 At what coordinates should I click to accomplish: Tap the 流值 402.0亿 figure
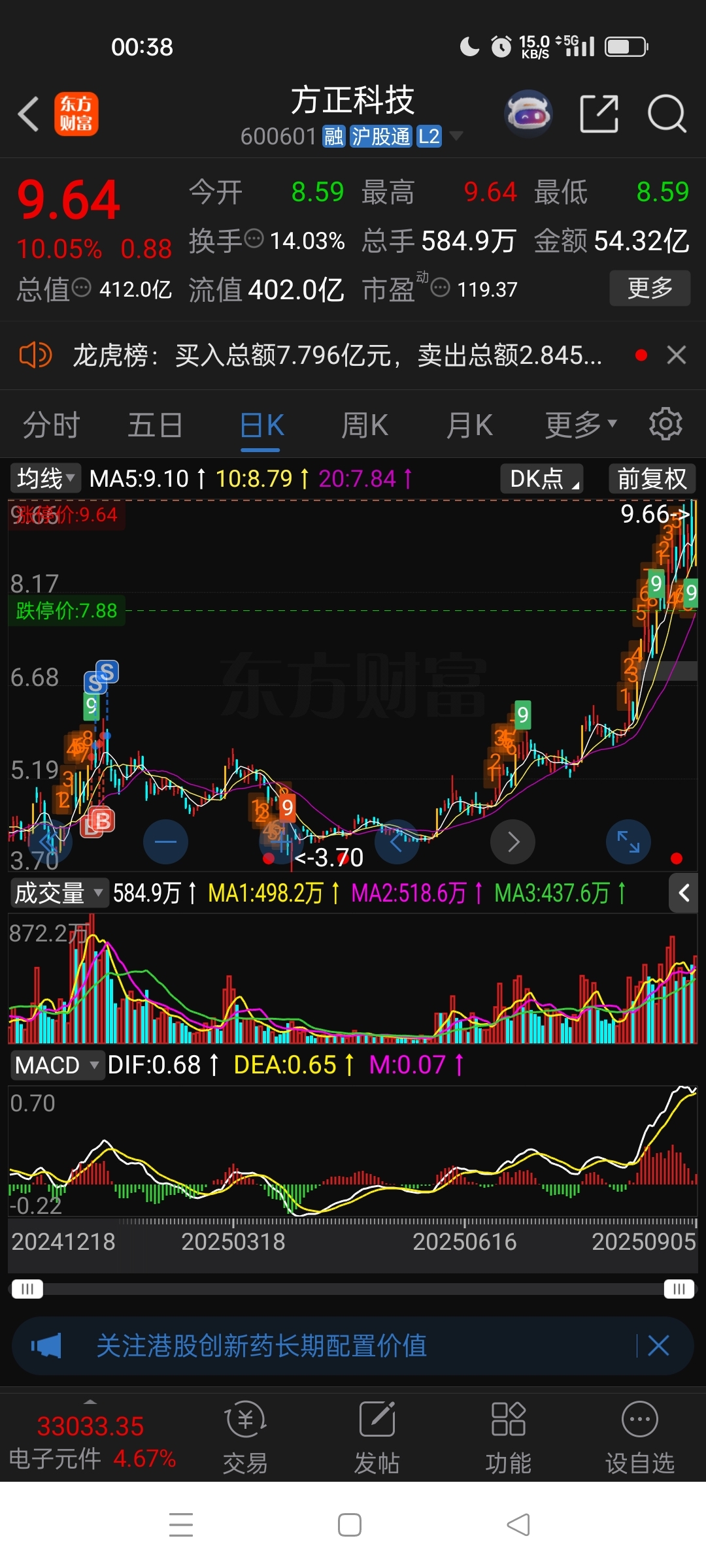[x=266, y=289]
